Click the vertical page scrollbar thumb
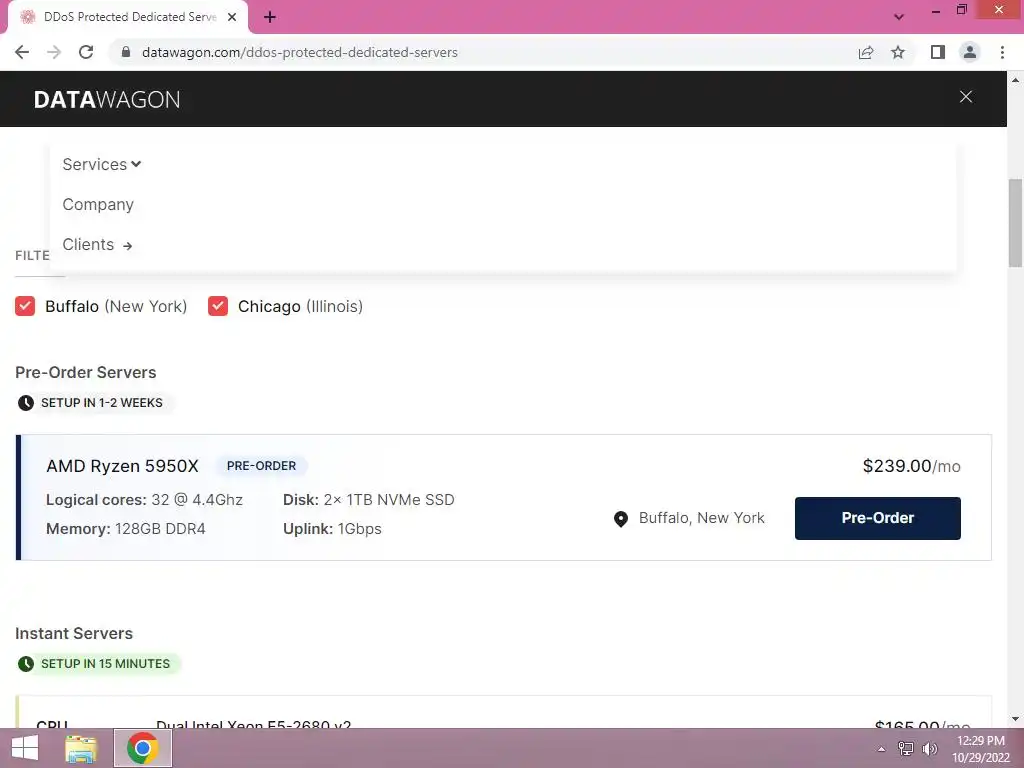 point(1015,223)
